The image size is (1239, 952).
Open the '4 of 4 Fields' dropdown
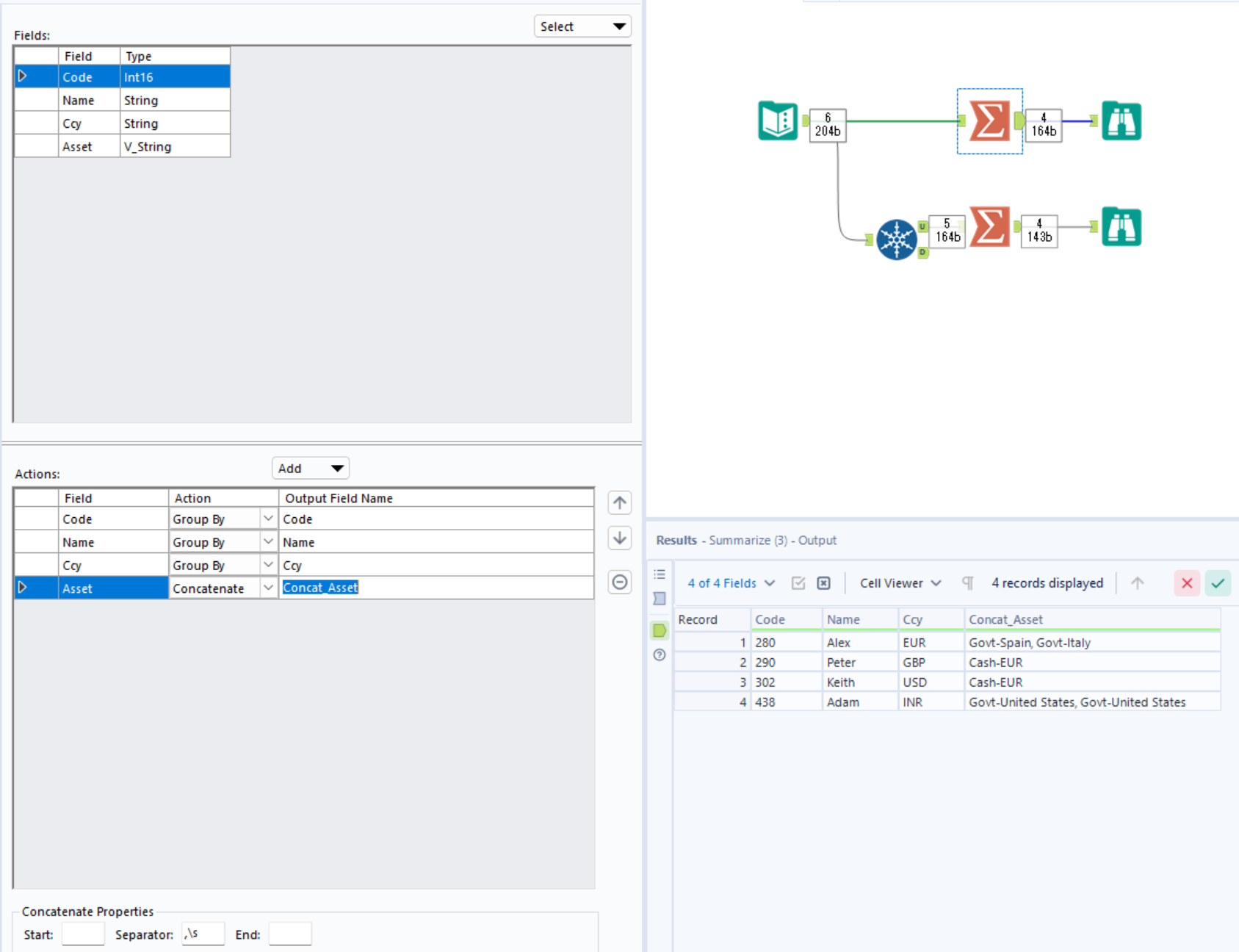pyautogui.click(x=729, y=583)
